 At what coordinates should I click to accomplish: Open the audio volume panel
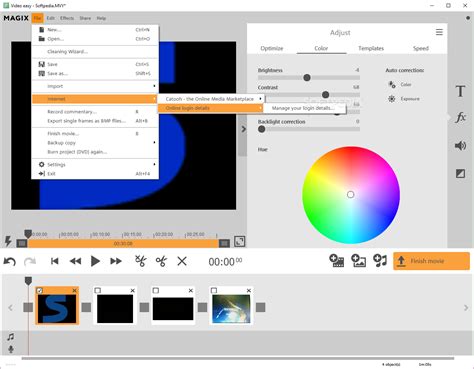pyautogui.click(x=460, y=145)
